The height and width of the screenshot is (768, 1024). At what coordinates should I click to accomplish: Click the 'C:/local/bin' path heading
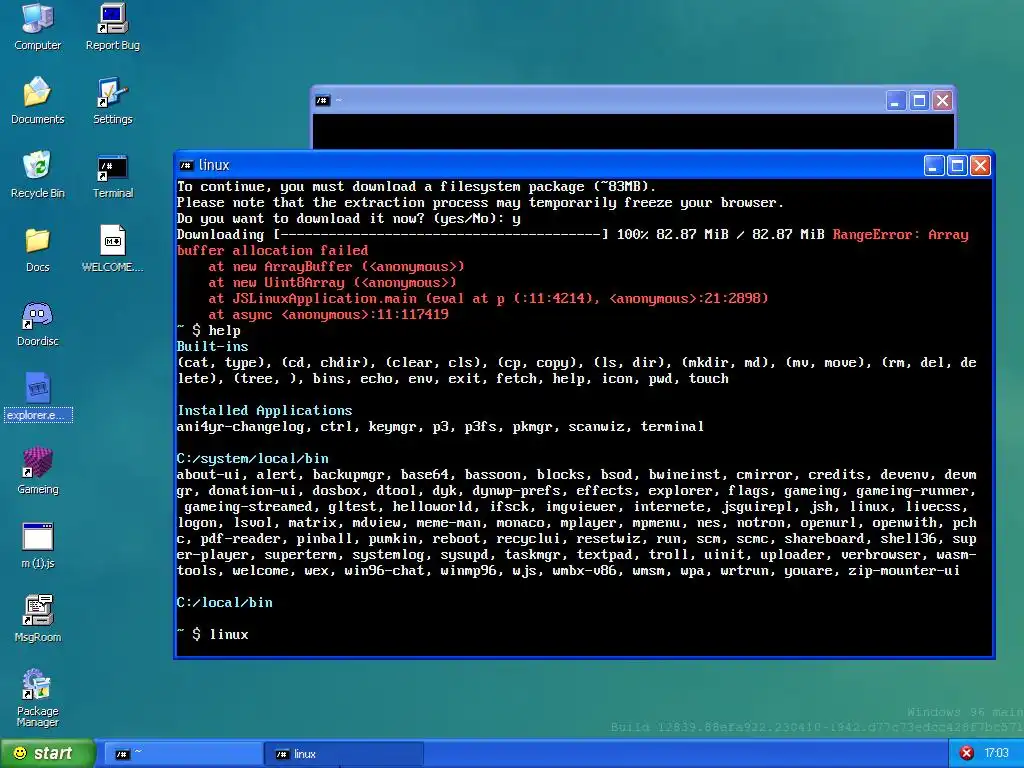click(x=225, y=603)
